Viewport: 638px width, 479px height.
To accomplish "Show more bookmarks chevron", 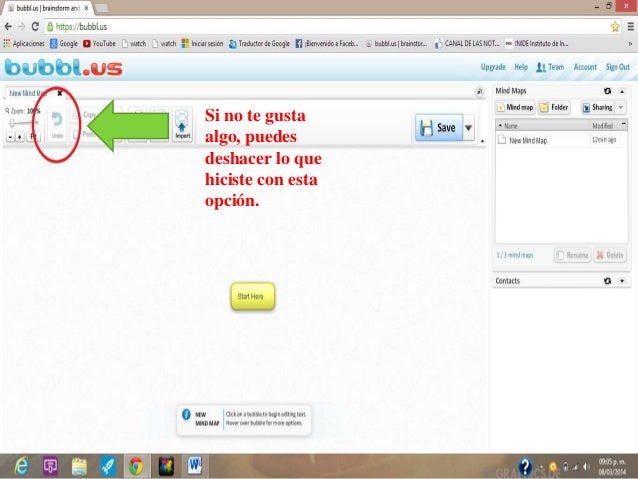I will coord(631,44).
